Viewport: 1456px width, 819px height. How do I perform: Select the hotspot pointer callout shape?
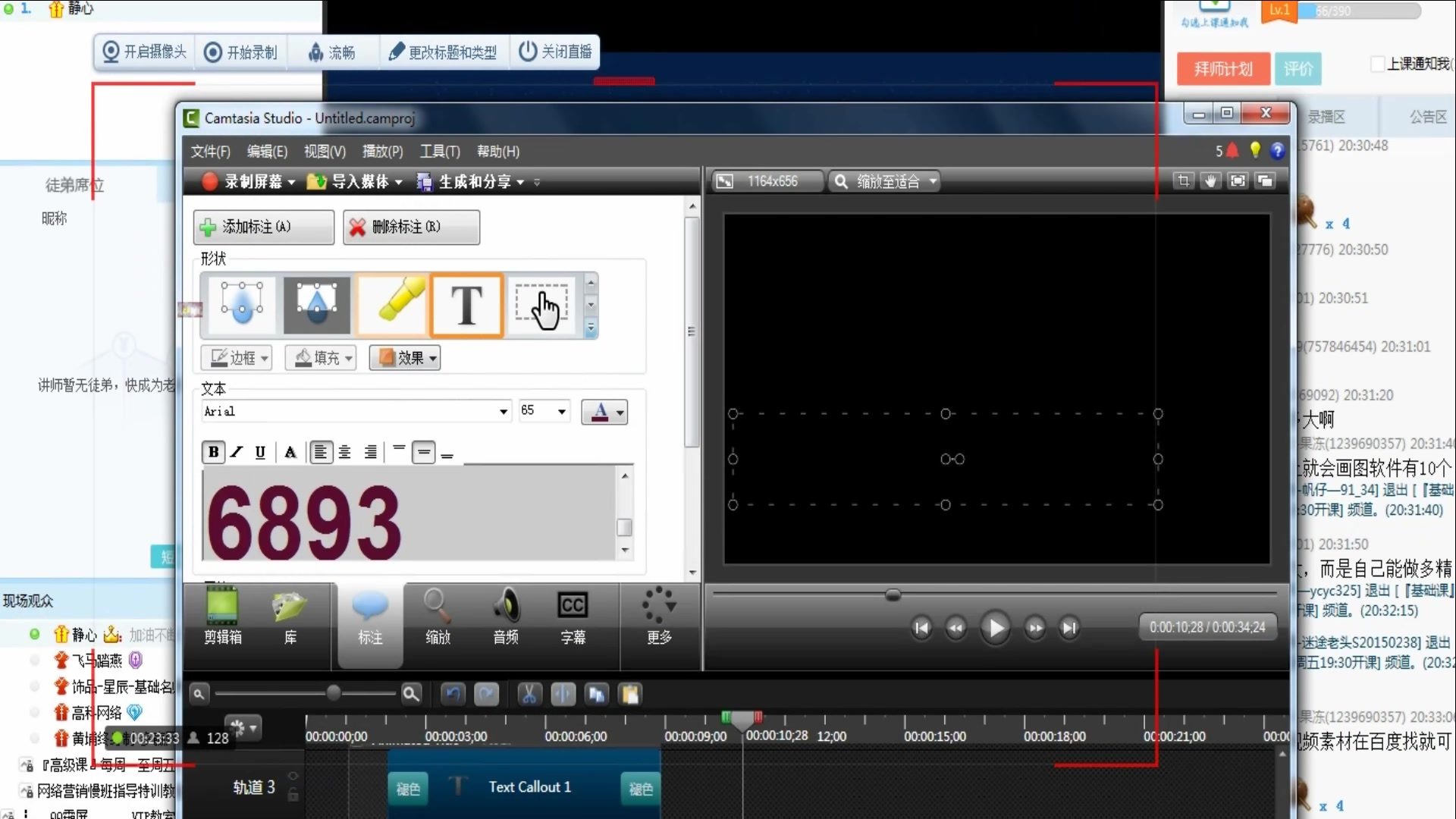click(x=541, y=306)
